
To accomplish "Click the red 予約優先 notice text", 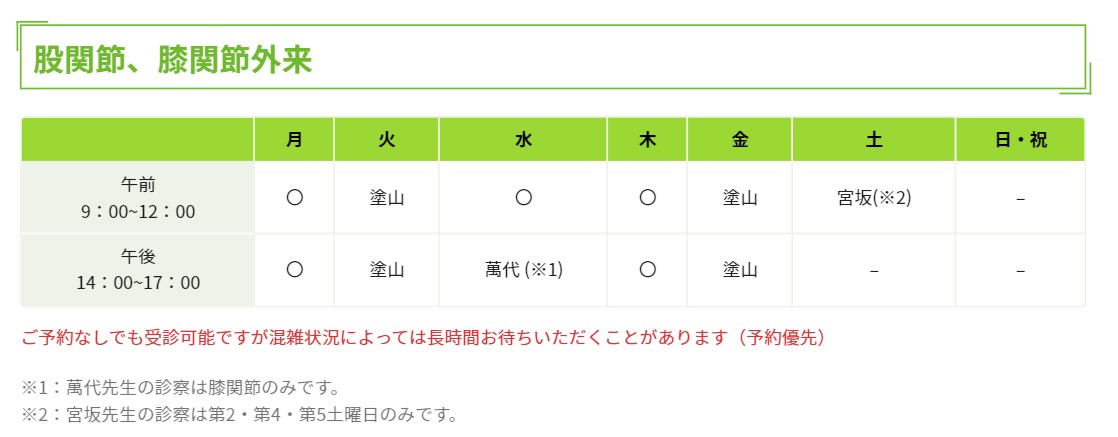I will 423,337.
